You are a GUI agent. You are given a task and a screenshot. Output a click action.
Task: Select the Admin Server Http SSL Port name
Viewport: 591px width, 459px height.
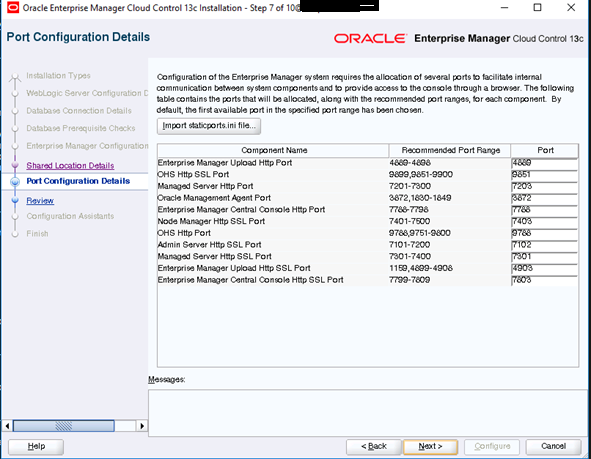click(209, 245)
